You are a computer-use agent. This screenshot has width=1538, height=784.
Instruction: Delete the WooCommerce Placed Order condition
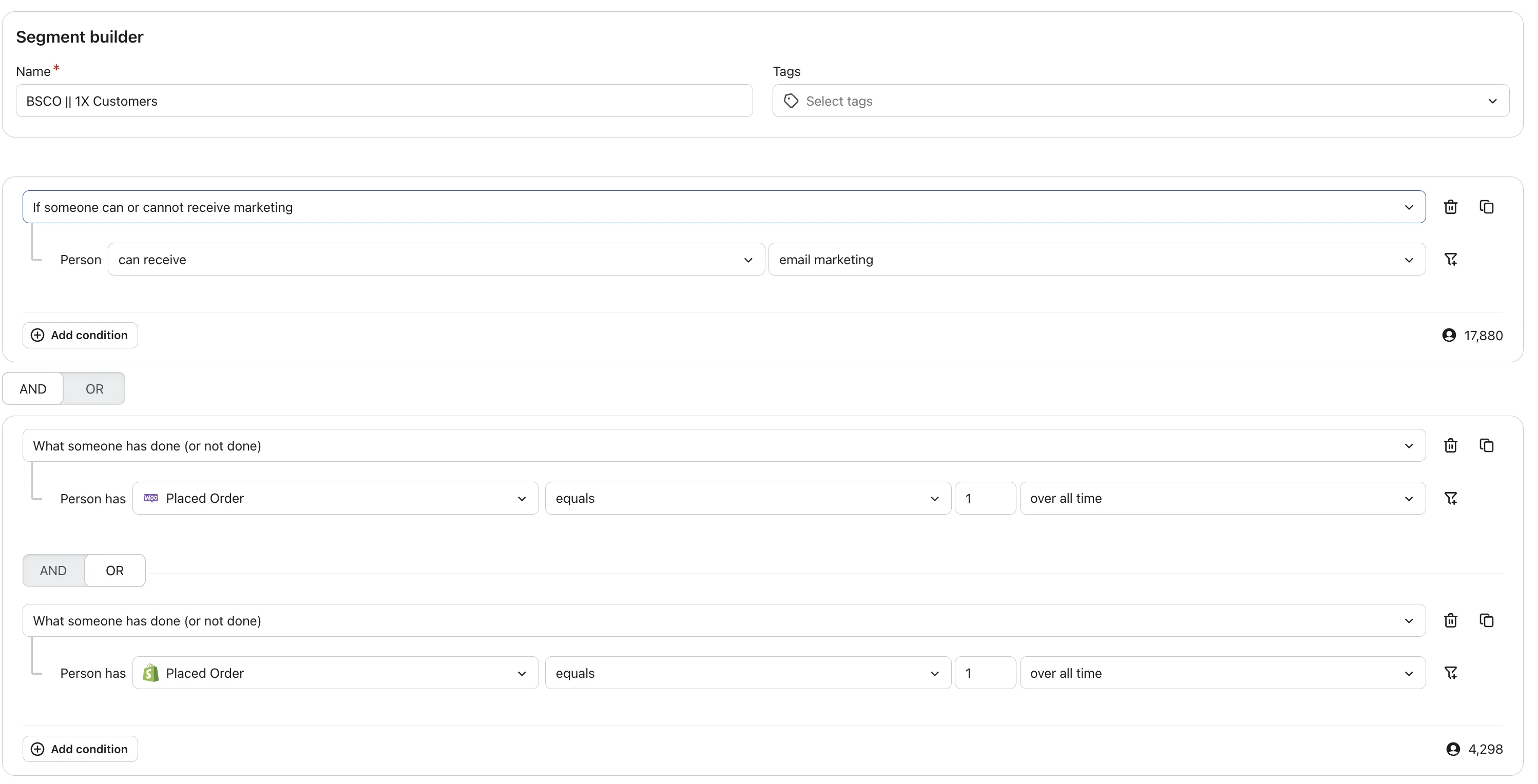point(1450,446)
